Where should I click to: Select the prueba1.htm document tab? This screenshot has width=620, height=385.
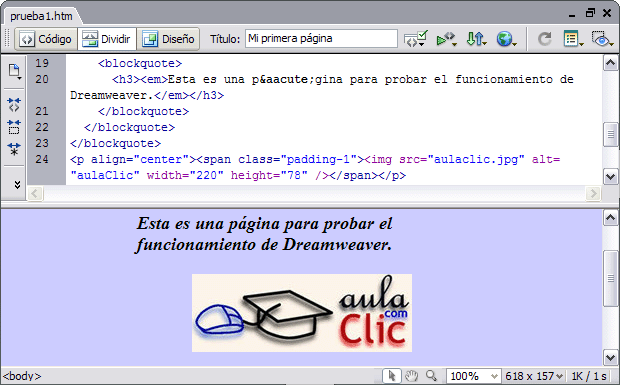[42, 16]
